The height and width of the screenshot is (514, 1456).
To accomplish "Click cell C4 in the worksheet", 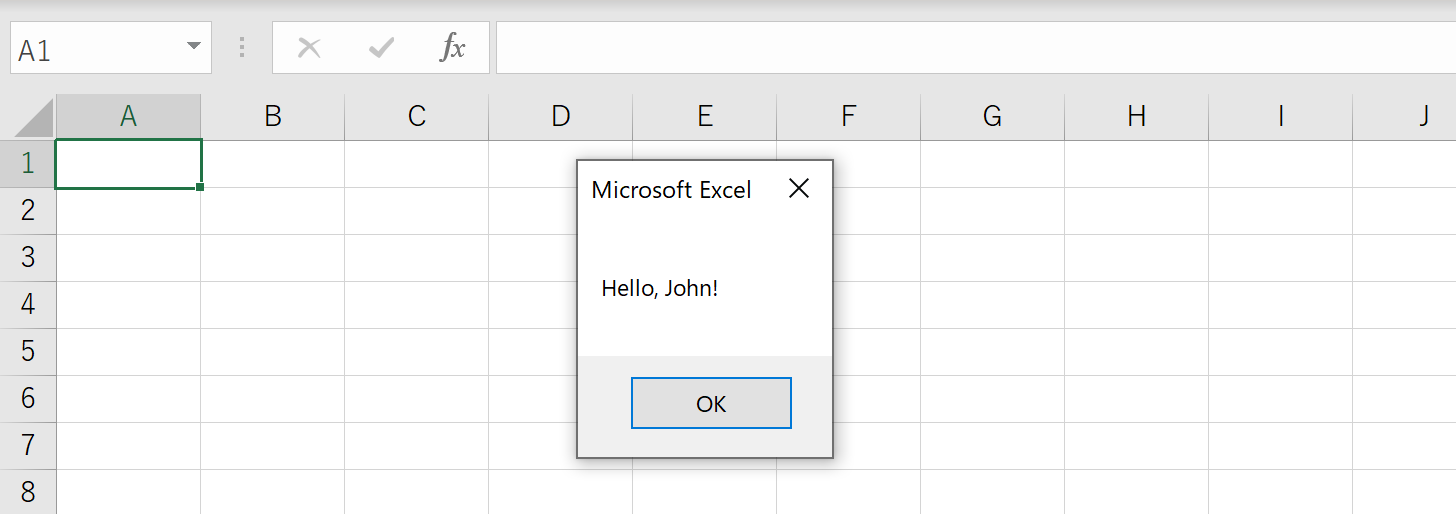I will click(x=417, y=305).
